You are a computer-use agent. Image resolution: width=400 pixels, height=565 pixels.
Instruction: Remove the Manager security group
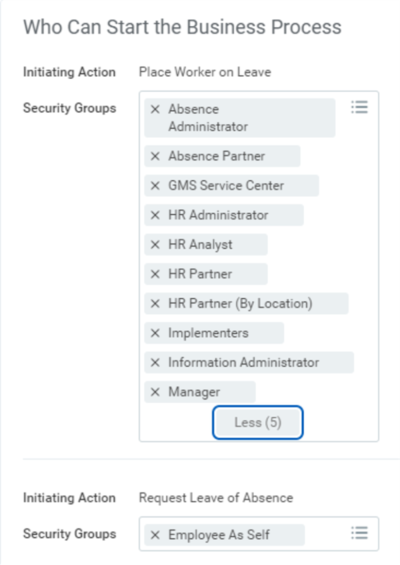point(155,392)
